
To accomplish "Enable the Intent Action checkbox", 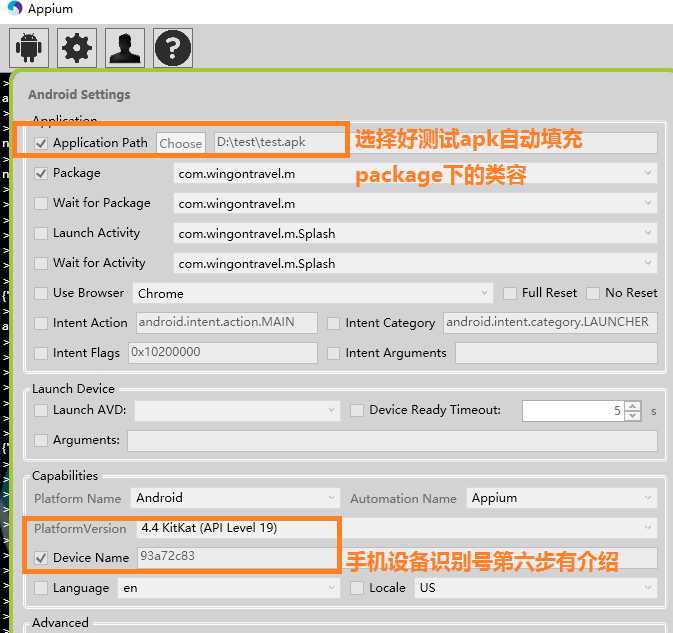I will pos(41,323).
